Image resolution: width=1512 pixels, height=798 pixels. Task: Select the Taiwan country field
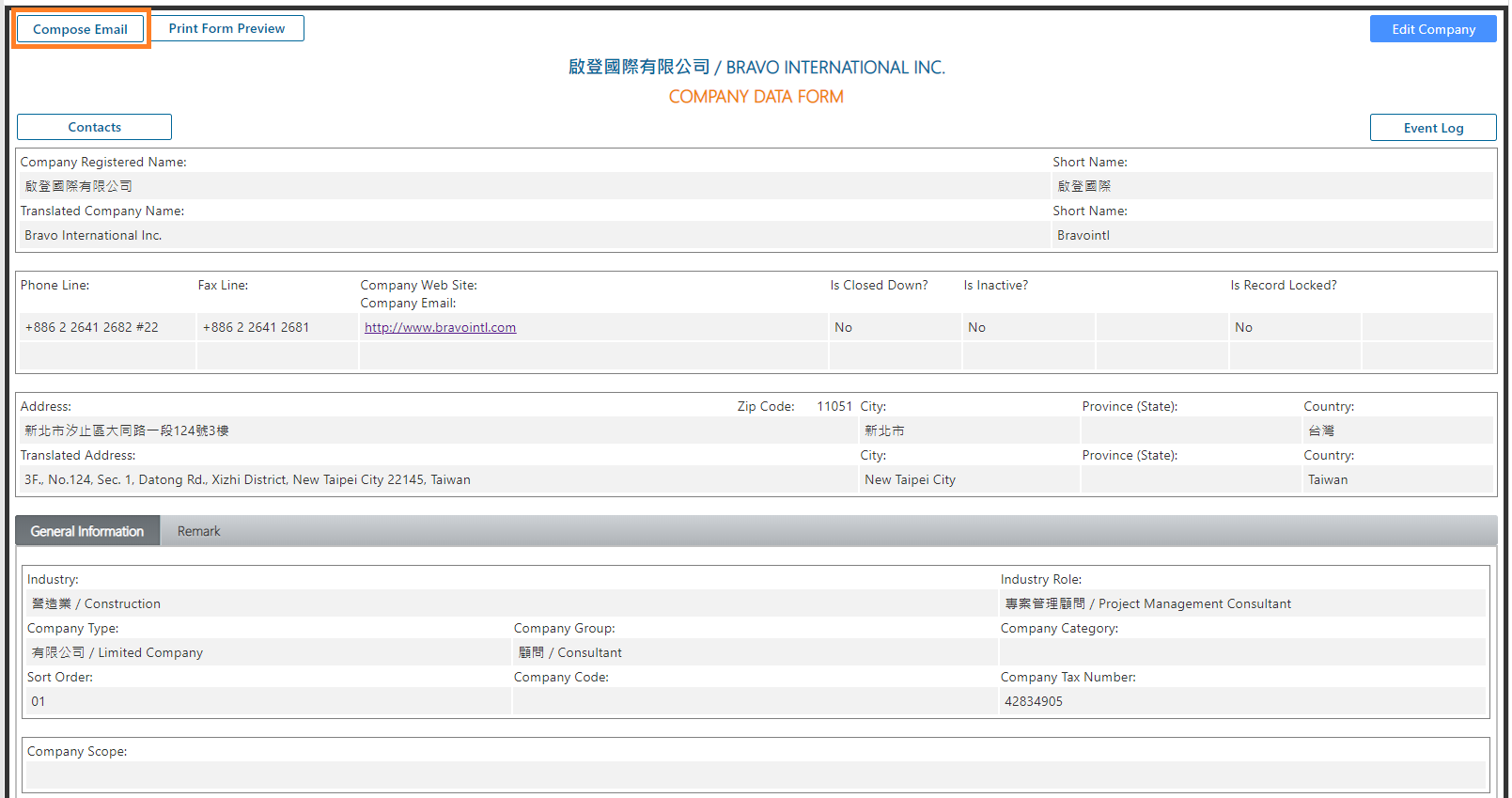(1396, 480)
